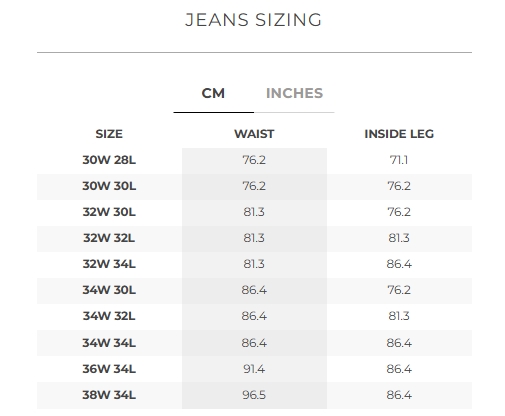Select the 34W 34L size label
This screenshot has width=505, height=416.
pyautogui.click(x=109, y=343)
